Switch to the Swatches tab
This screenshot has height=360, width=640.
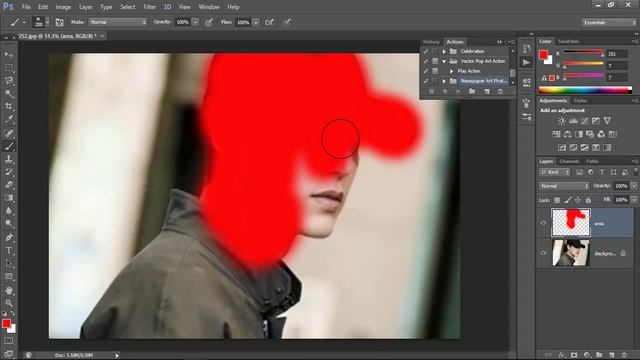pyautogui.click(x=568, y=41)
